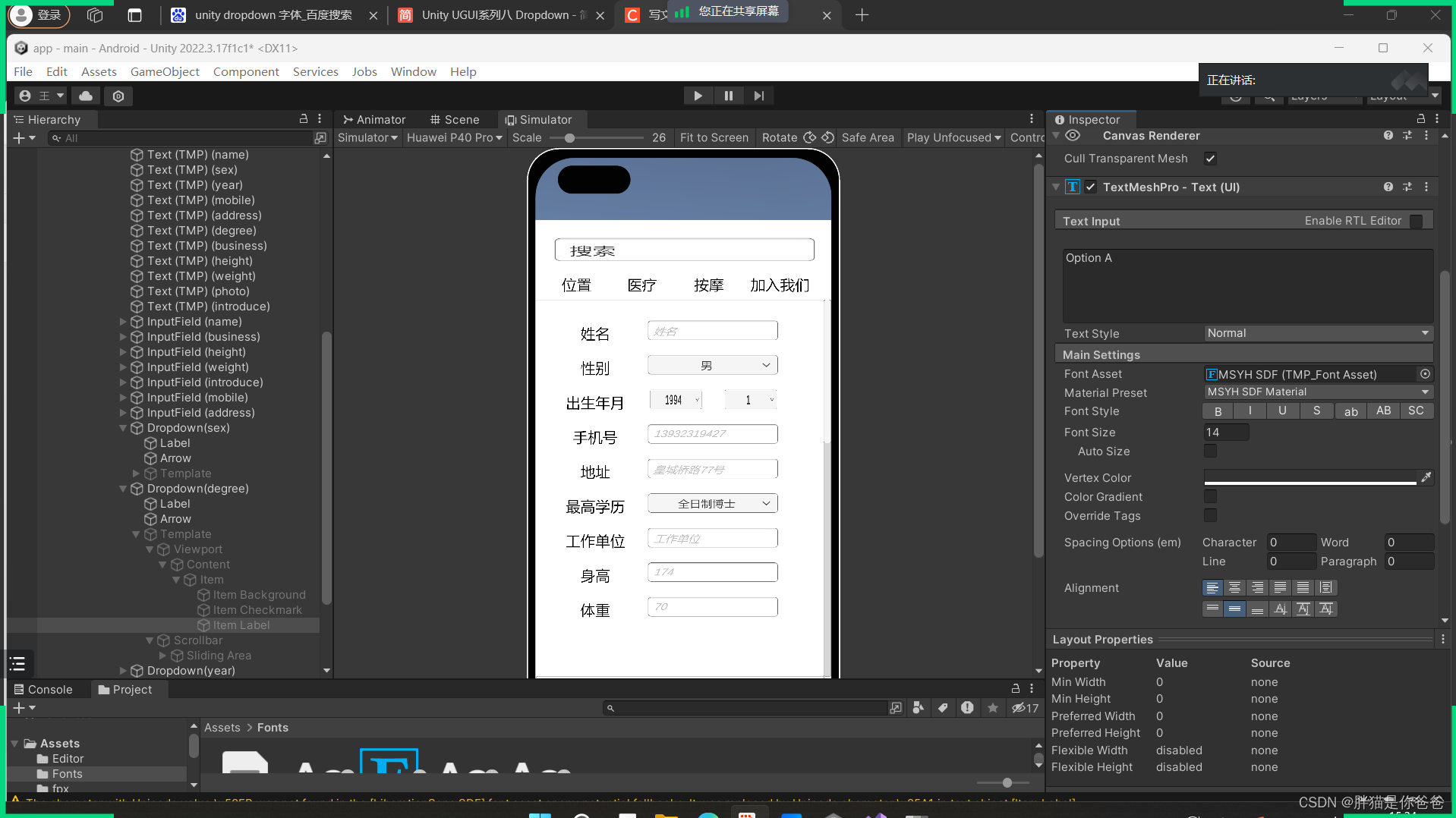Open the Component menu

tap(246, 71)
